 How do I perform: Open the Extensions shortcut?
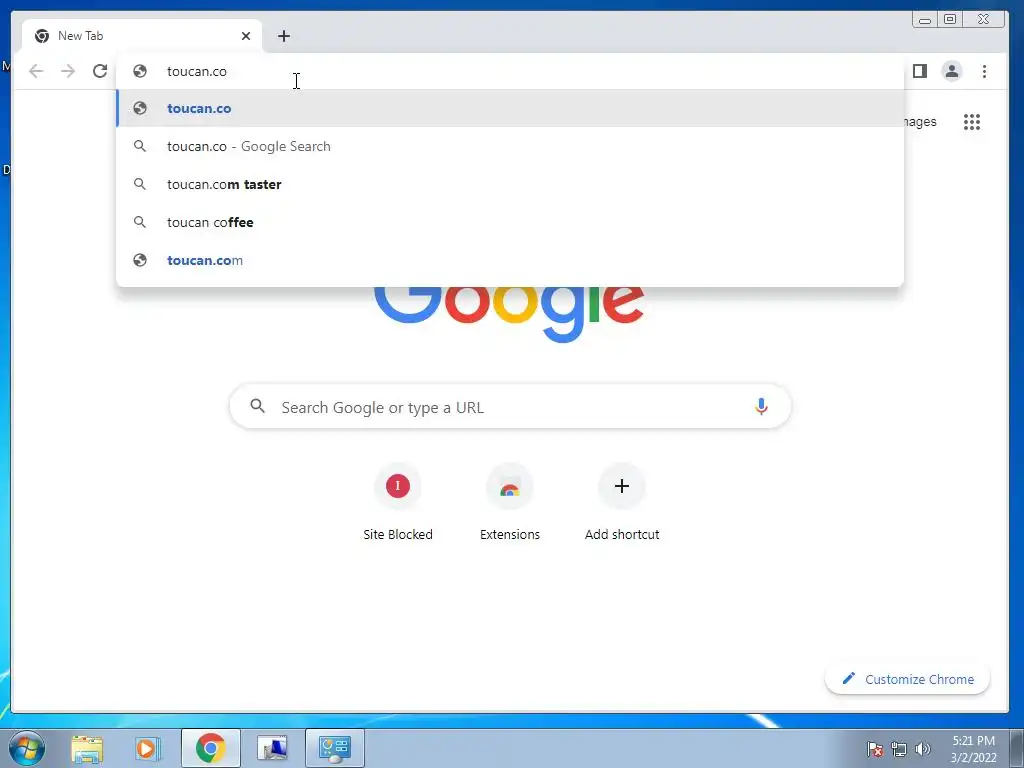click(x=510, y=503)
